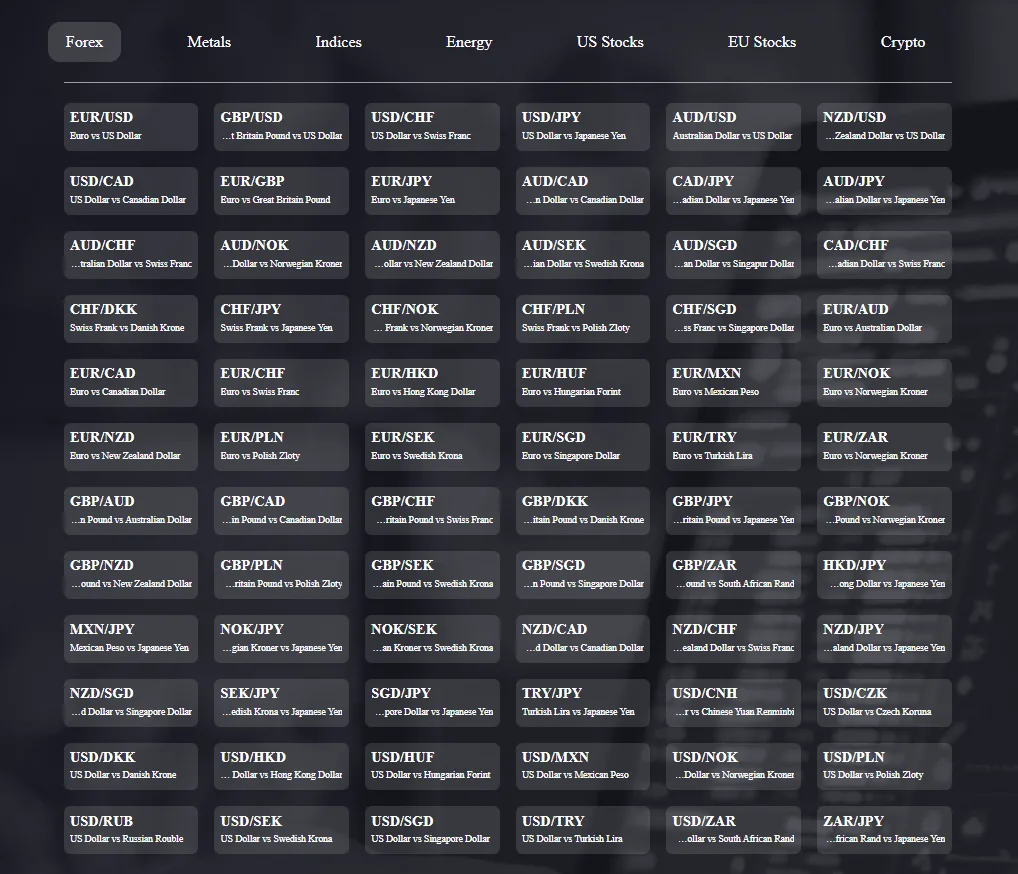Select the Energy category tab
Screen dimensions: 1018x874
(468, 42)
